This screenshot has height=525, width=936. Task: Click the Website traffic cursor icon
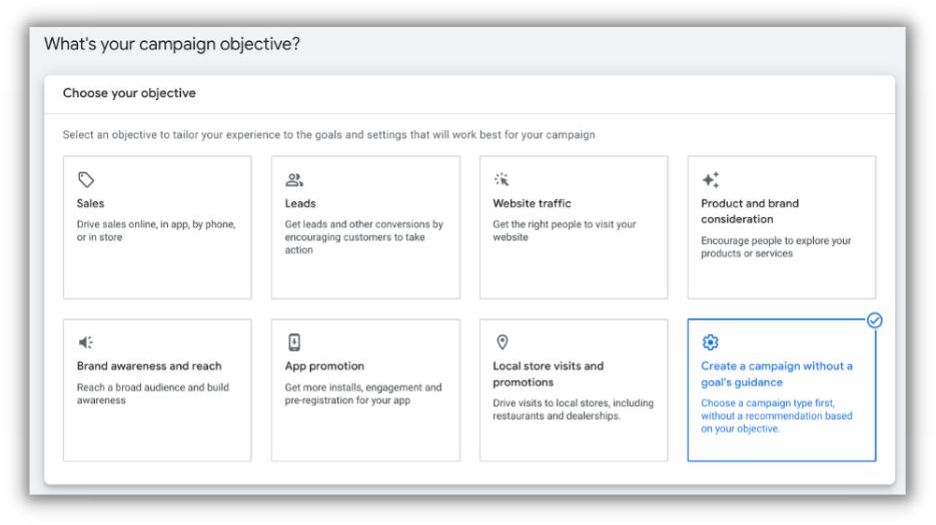[502, 180]
